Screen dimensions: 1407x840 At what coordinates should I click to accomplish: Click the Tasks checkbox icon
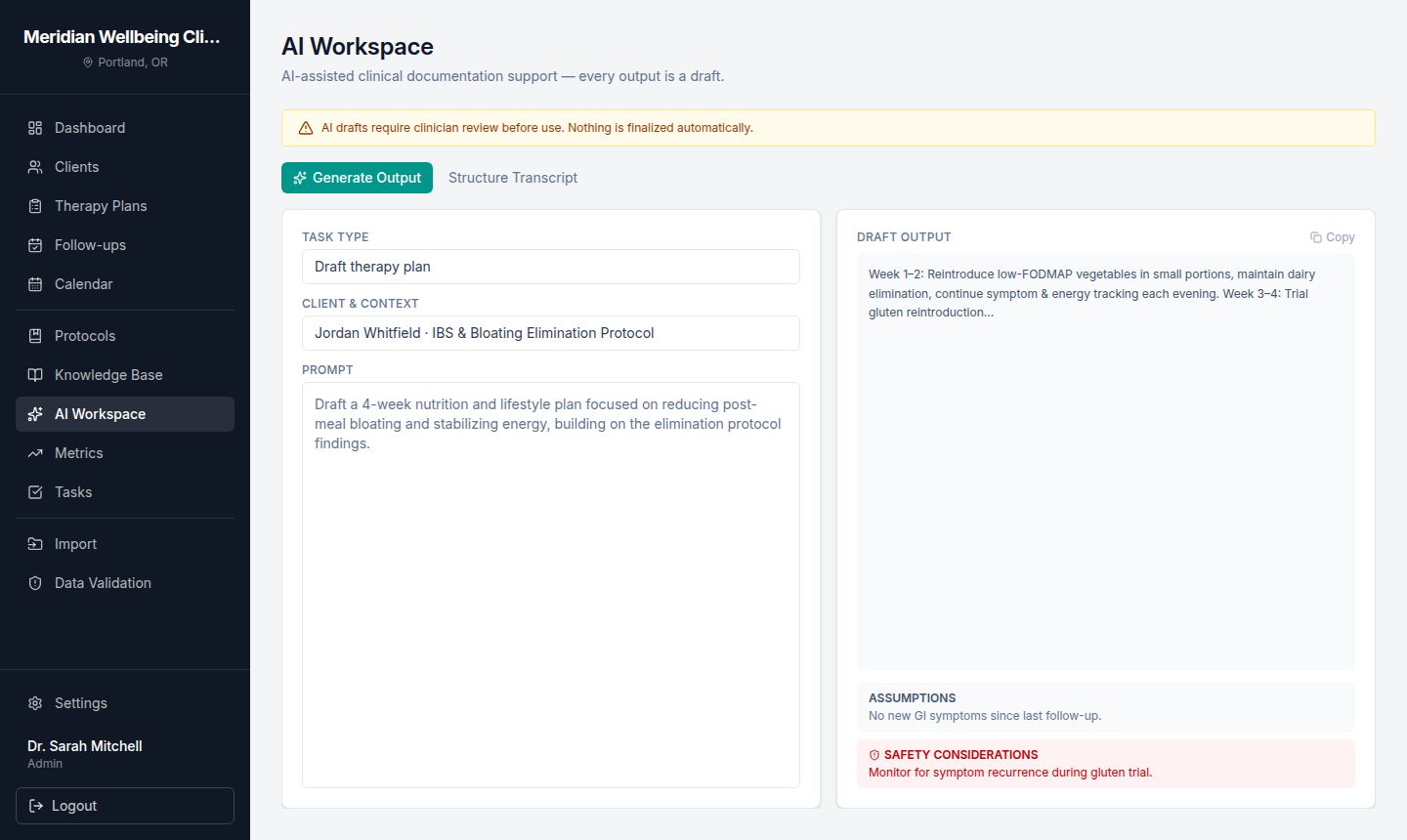click(x=35, y=492)
